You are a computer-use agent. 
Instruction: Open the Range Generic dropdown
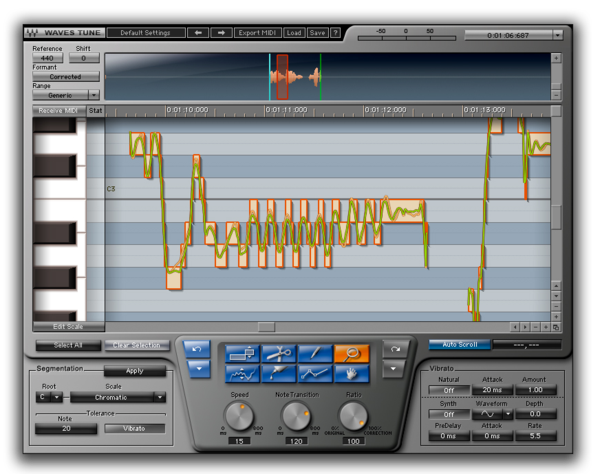coord(94,95)
